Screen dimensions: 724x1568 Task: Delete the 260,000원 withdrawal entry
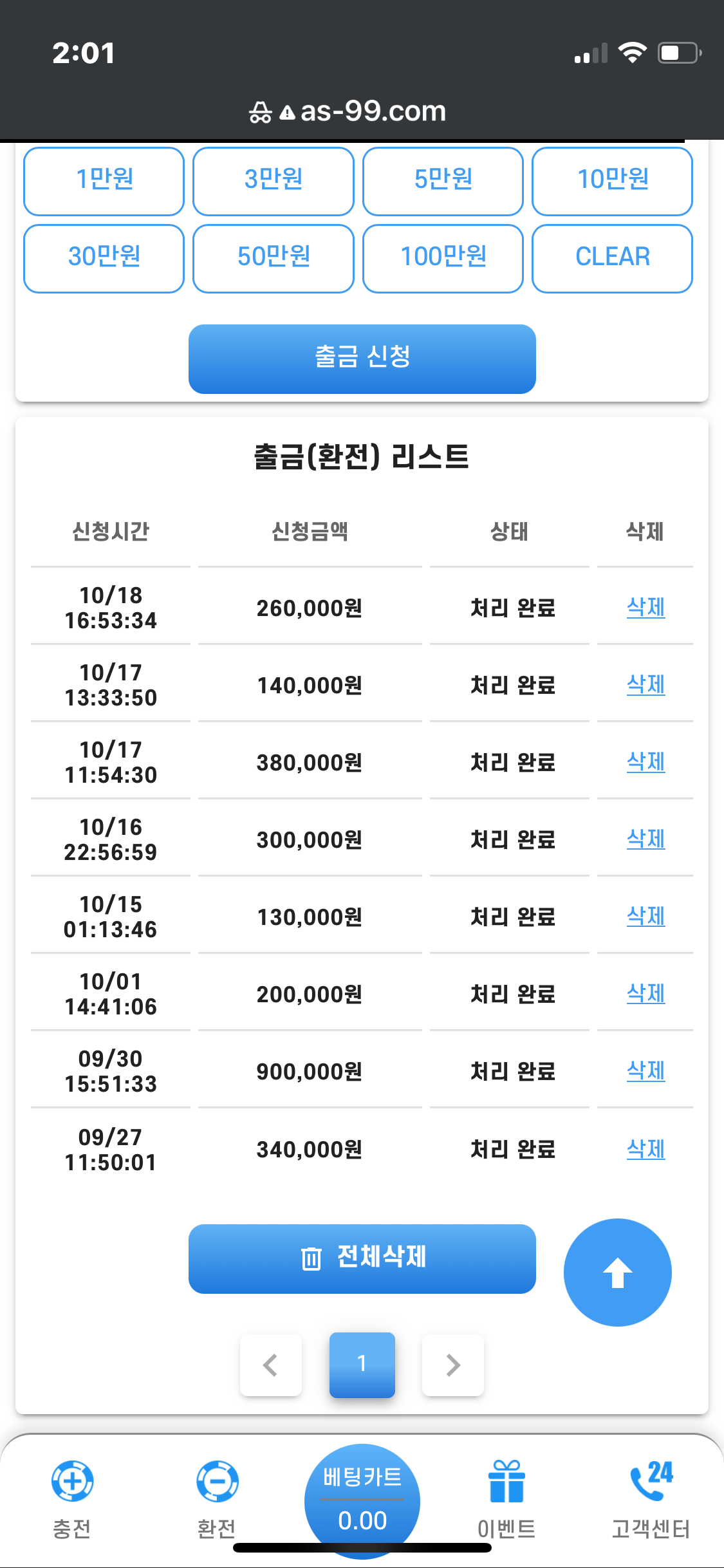coord(645,607)
